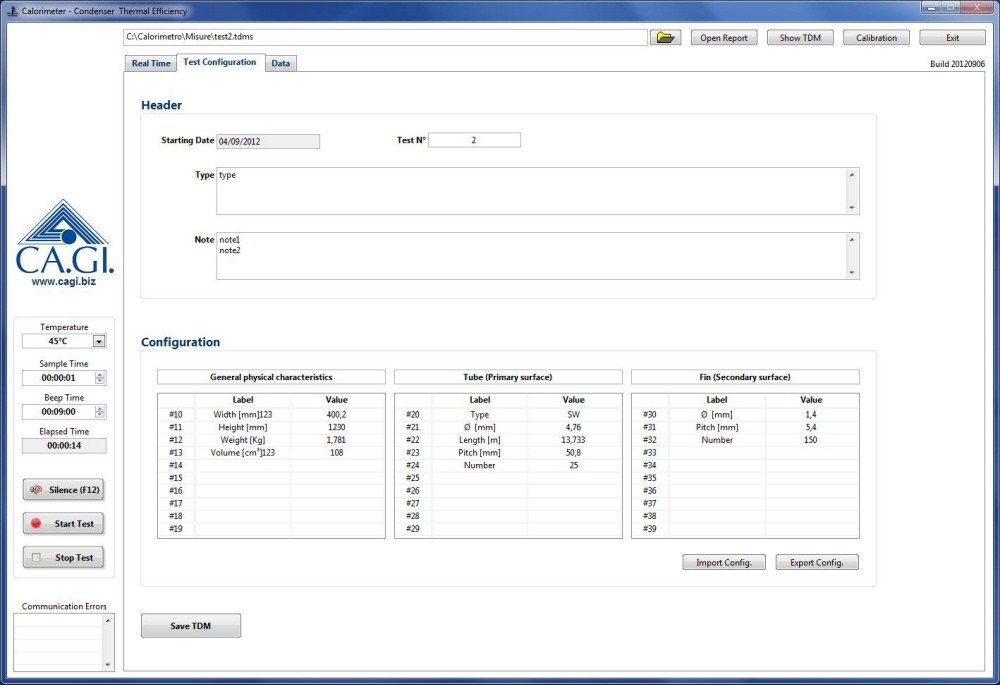
Task: Click the www.cagi.biz link
Action: (x=64, y=281)
